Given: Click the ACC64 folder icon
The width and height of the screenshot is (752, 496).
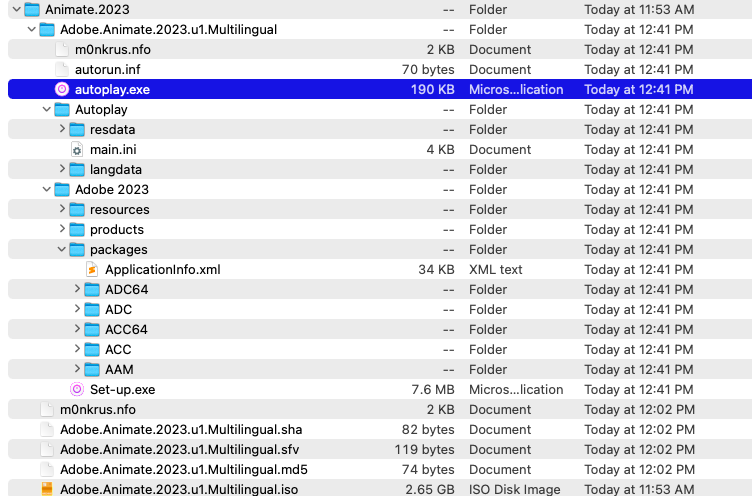Looking at the screenshot, I should [x=92, y=330].
